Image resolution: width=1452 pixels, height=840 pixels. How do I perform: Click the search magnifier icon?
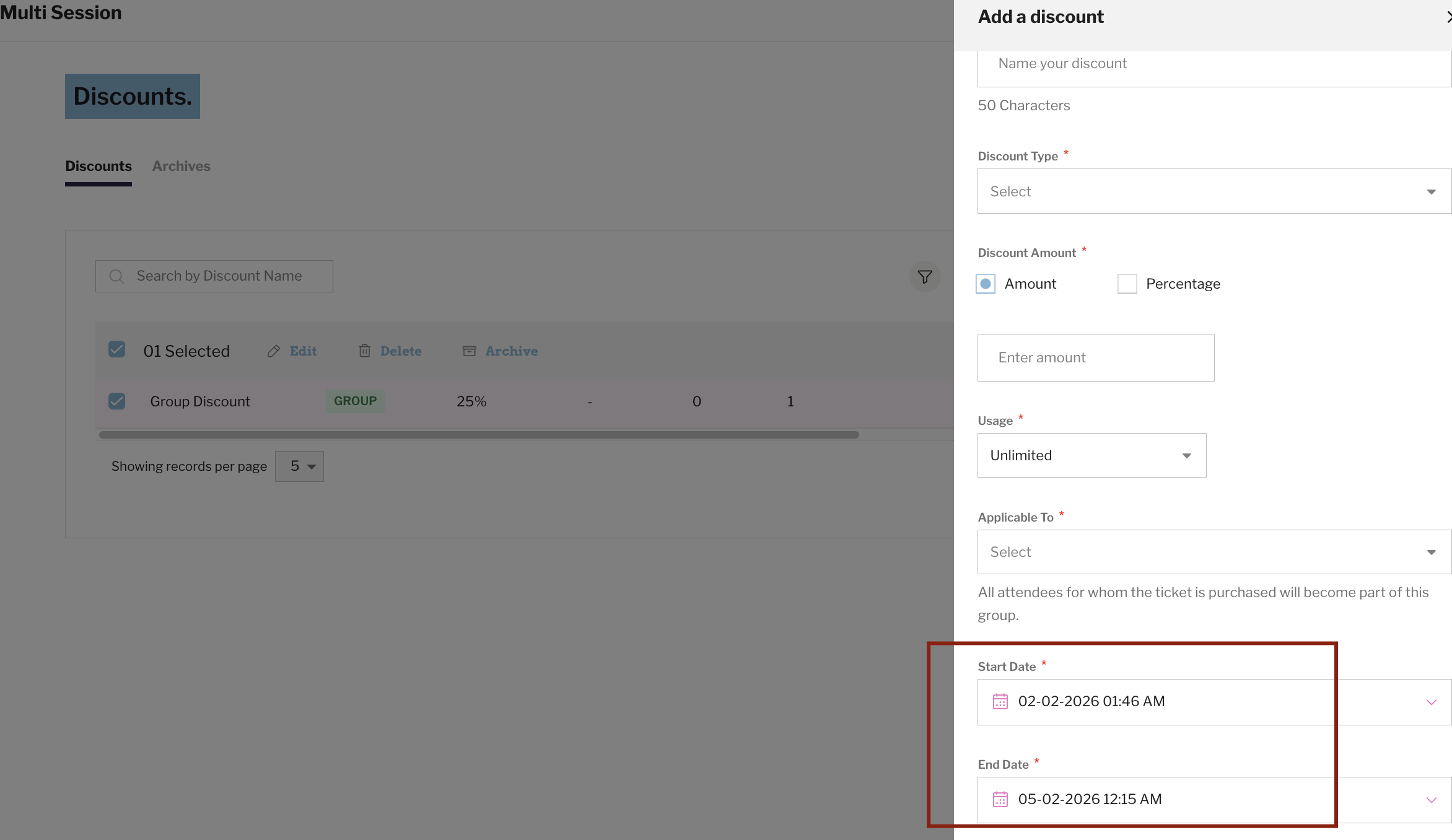[116, 276]
